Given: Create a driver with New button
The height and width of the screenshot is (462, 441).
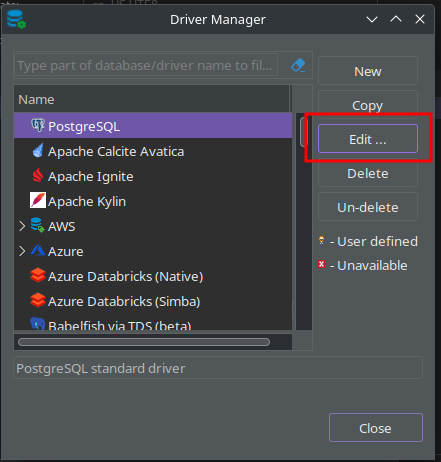Looking at the screenshot, I should pyautogui.click(x=368, y=71).
